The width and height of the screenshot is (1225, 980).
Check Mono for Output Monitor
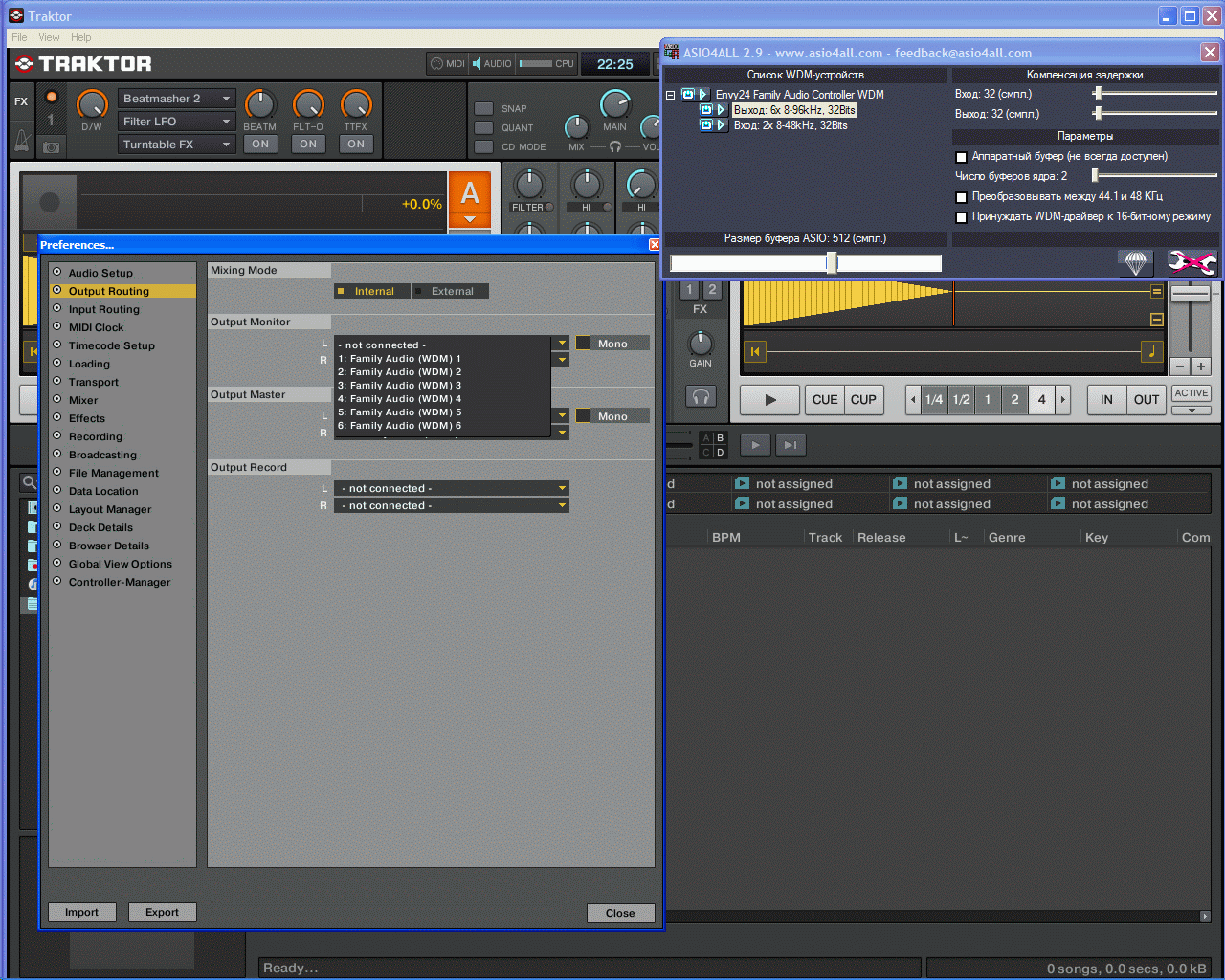point(583,343)
